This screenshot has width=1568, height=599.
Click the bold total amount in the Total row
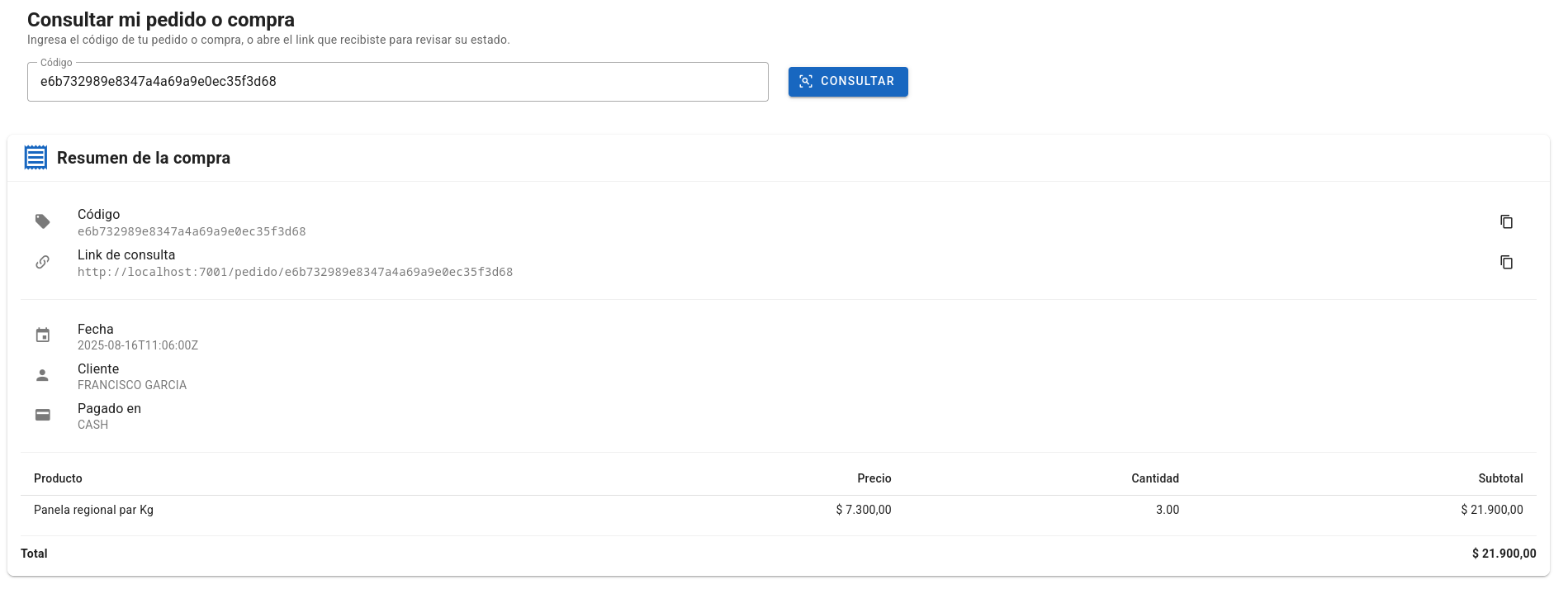[1504, 554]
